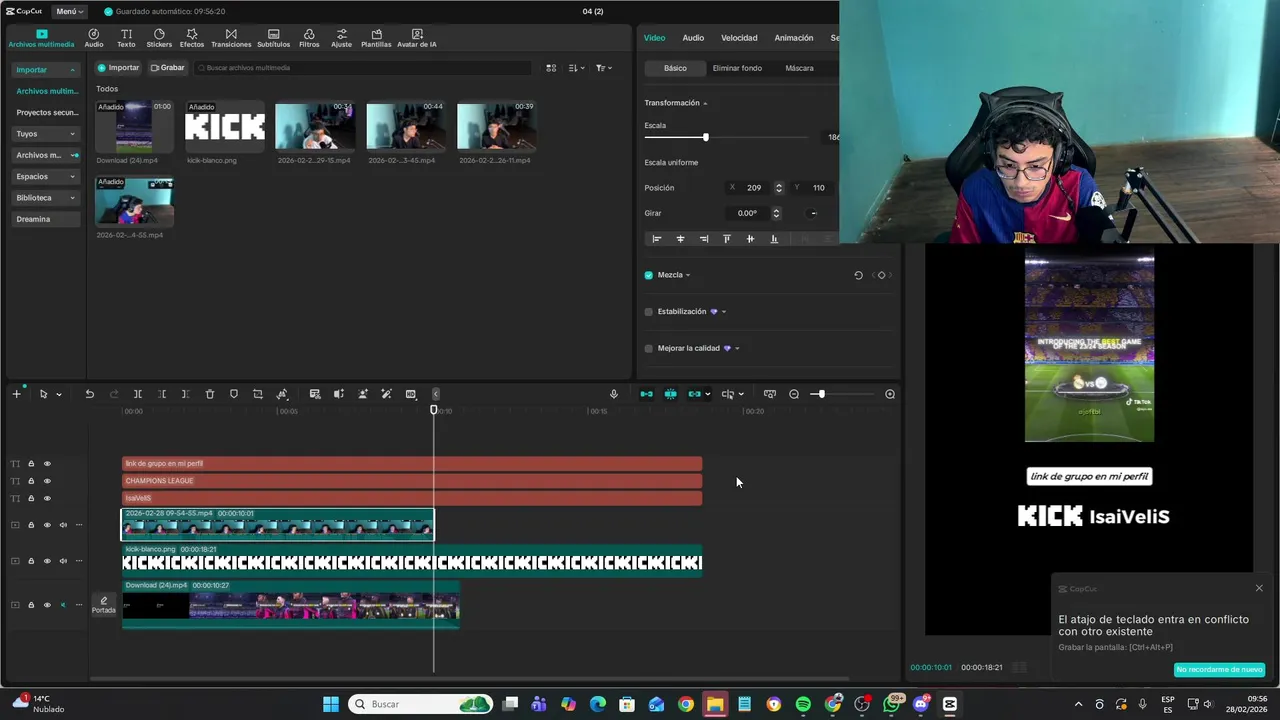Open the Texto tool
Screen dimensions: 1280x720
pyautogui.click(x=126, y=38)
